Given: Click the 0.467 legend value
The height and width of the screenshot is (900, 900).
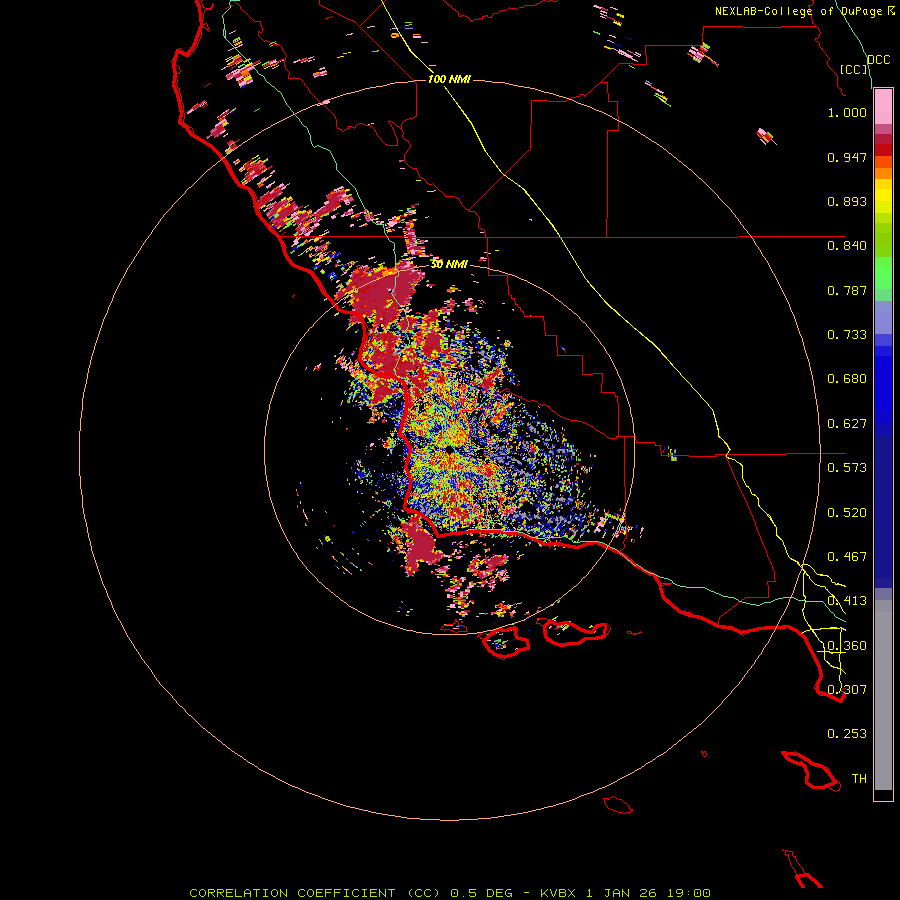Looking at the screenshot, I should click(847, 557).
